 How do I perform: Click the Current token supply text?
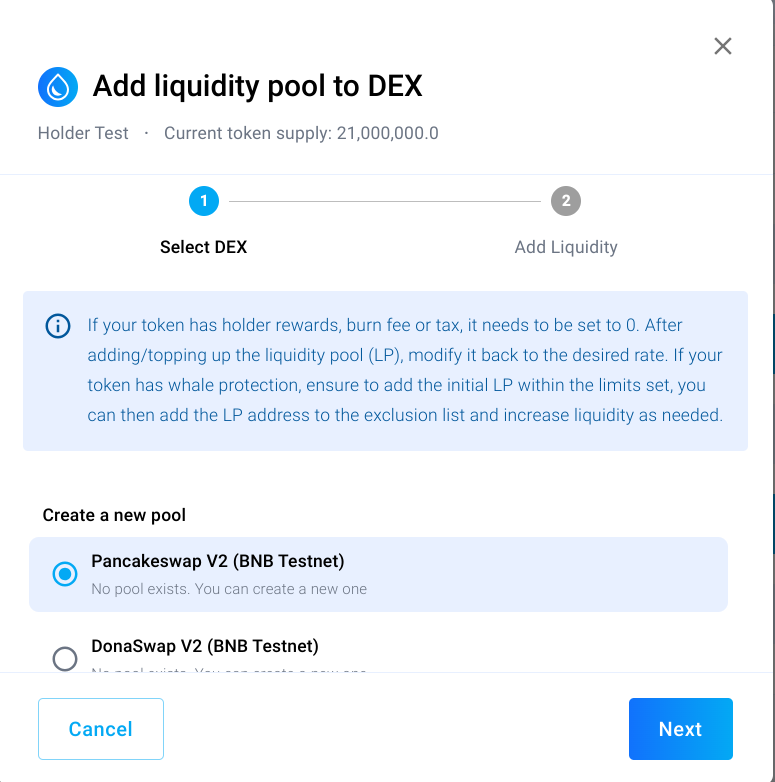[x=301, y=133]
